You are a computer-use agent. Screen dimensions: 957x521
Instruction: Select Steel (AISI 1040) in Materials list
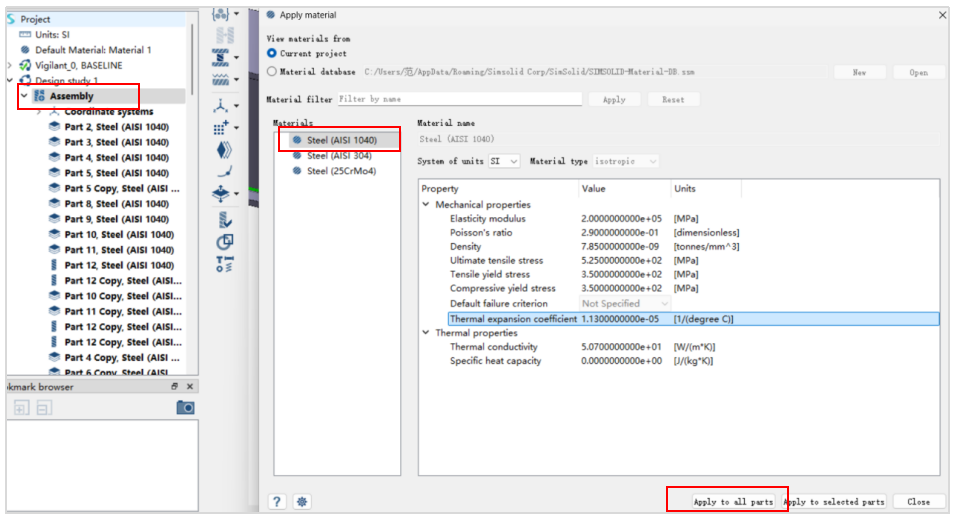(x=342, y=140)
